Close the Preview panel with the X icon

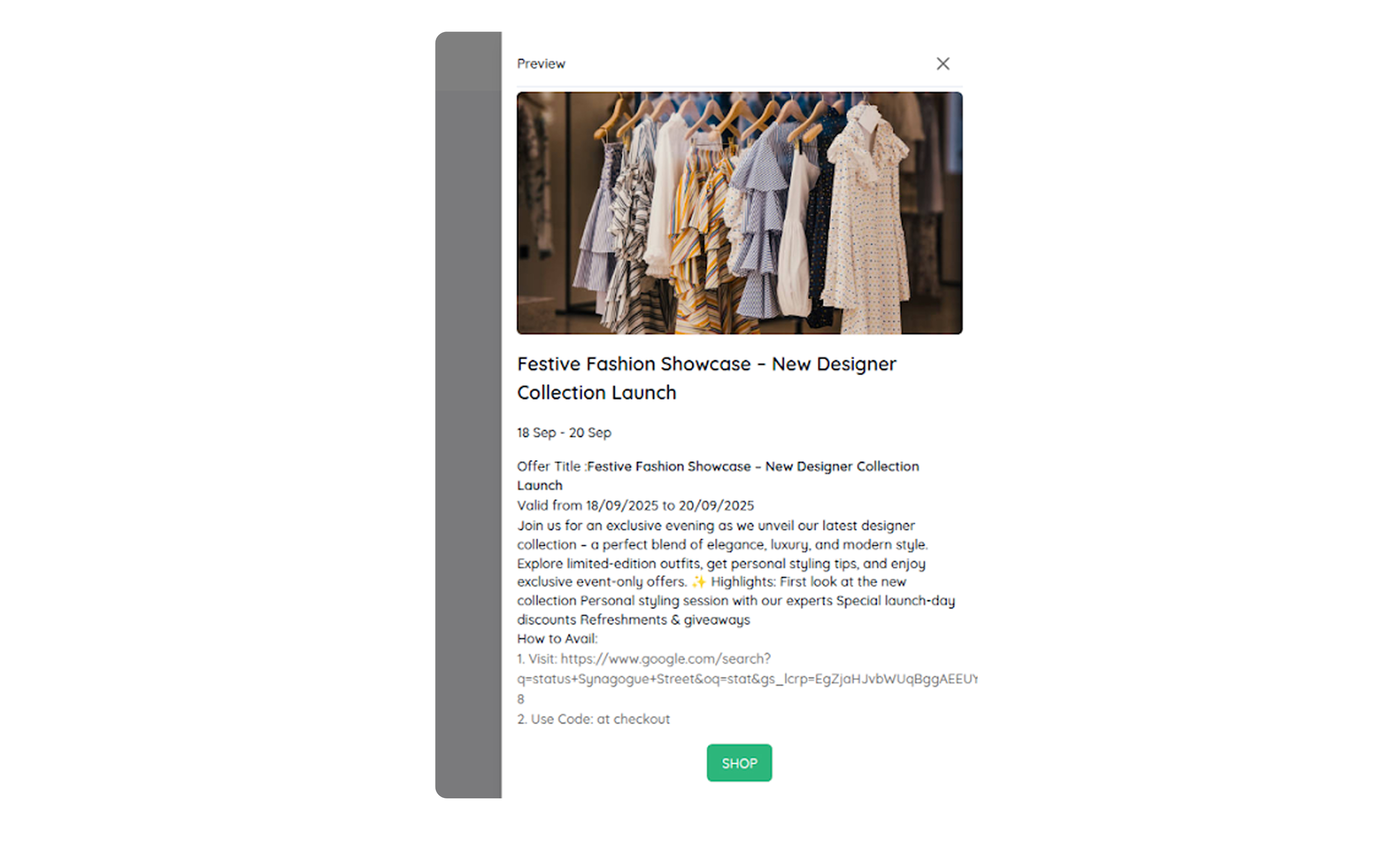pos(943,63)
